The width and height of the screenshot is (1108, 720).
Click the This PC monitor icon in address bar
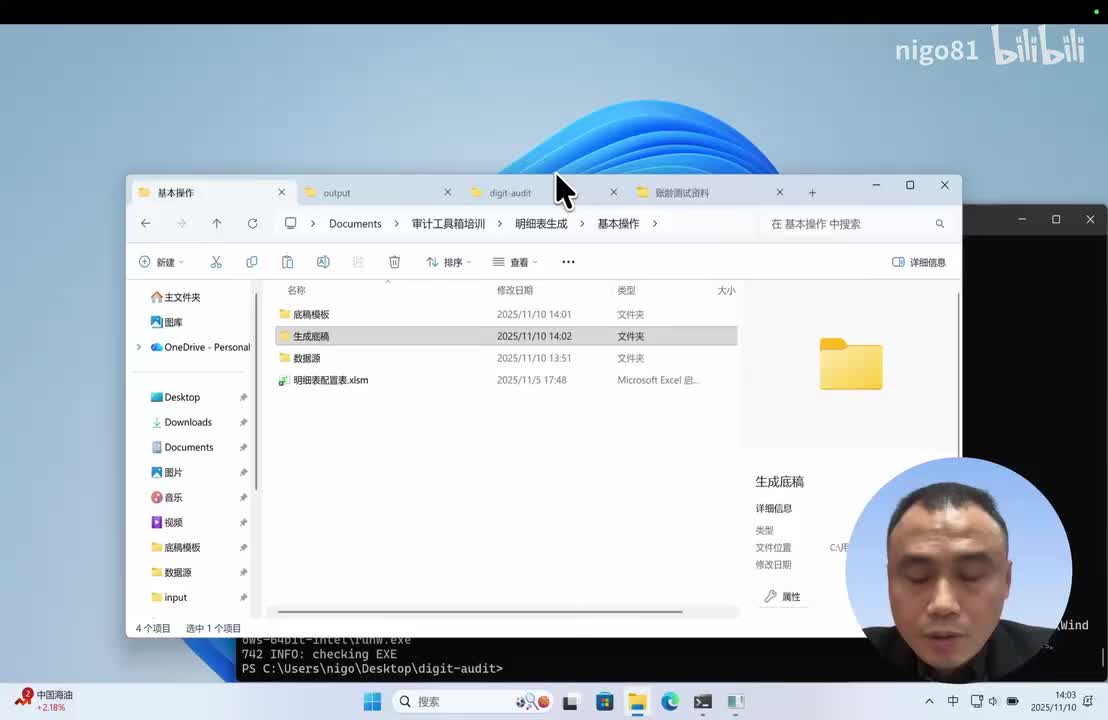point(290,223)
